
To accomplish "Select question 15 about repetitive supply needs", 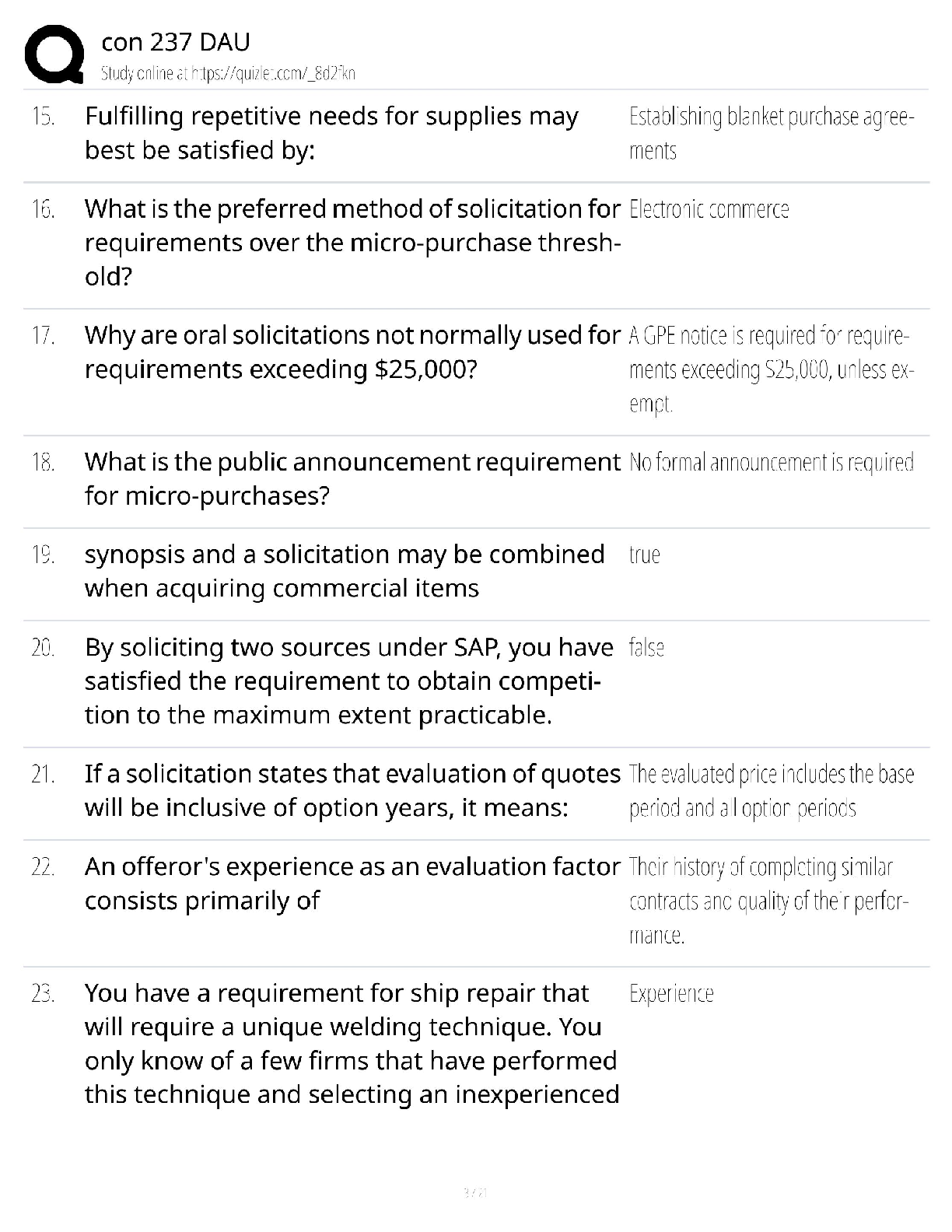I will coord(331,133).
